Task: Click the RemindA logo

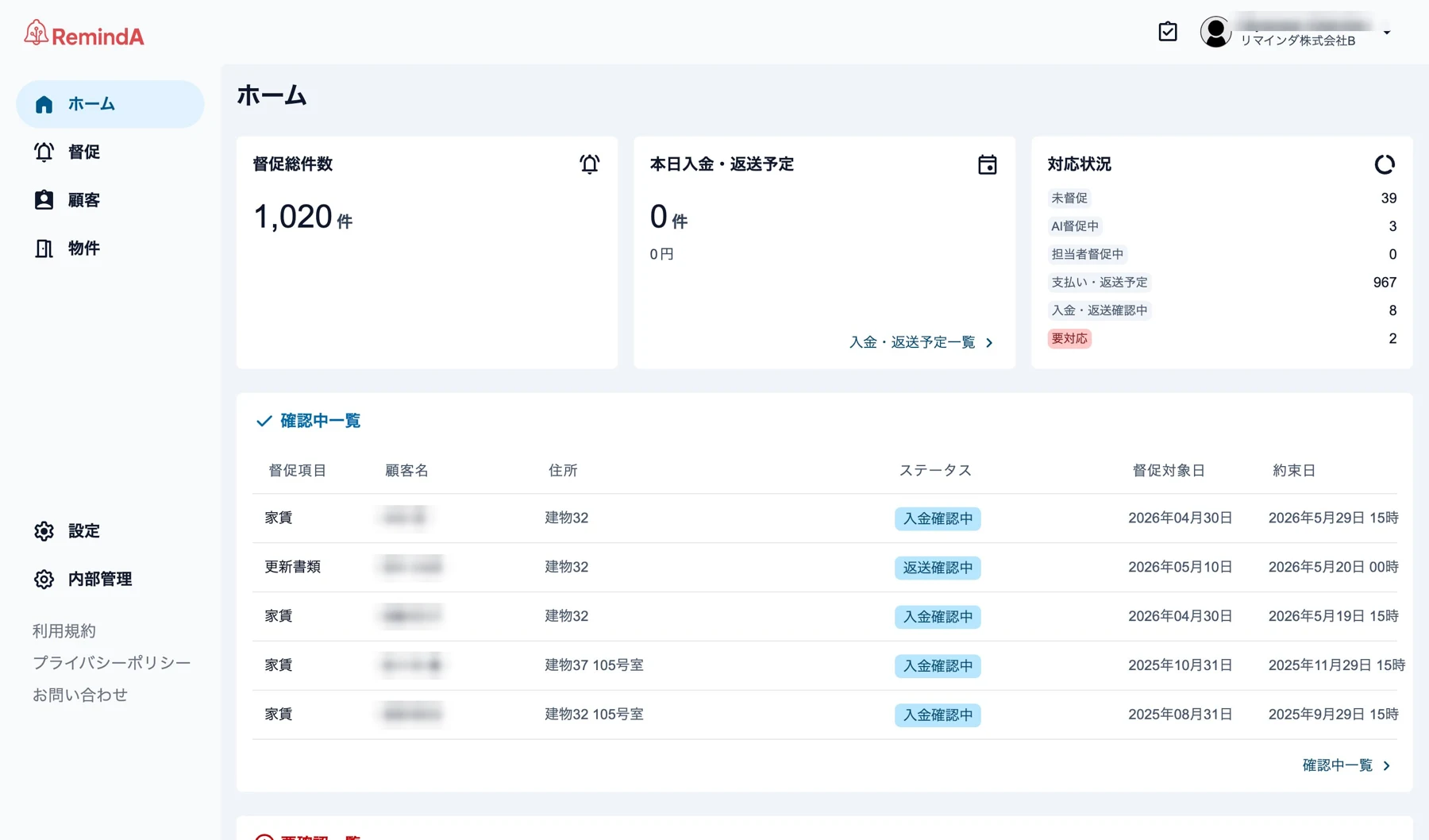Action: (84, 34)
